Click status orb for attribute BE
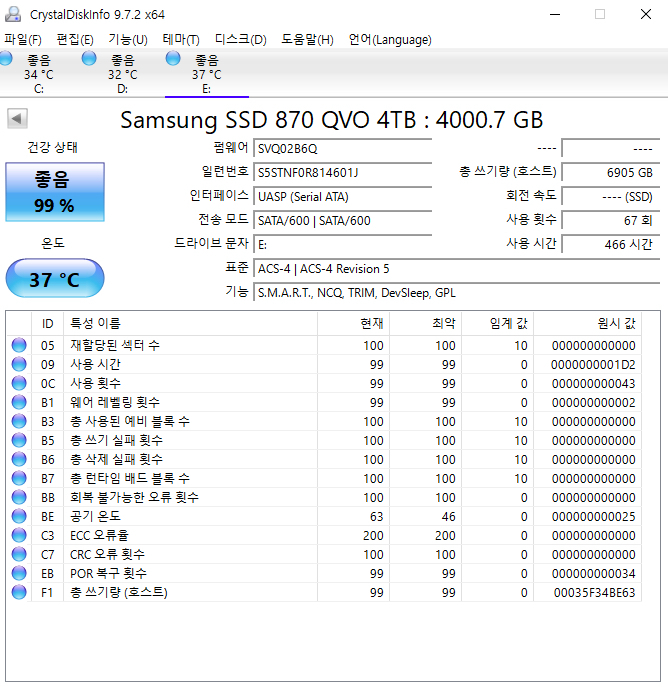The width and height of the screenshot is (668, 687). tap(19, 516)
